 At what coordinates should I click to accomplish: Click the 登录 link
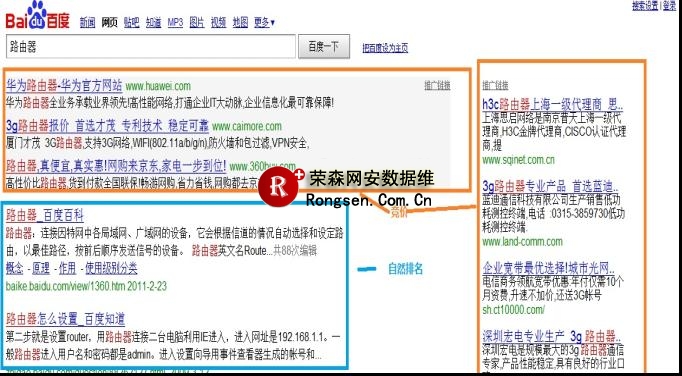670,6
